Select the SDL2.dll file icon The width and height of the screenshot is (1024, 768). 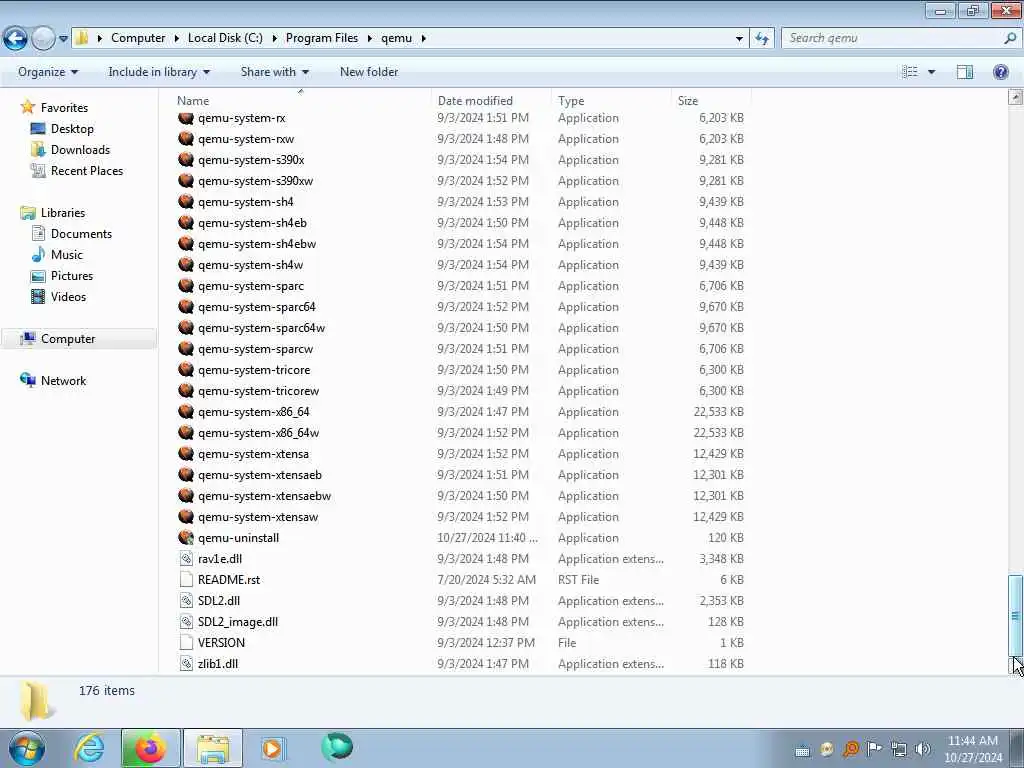coord(186,600)
